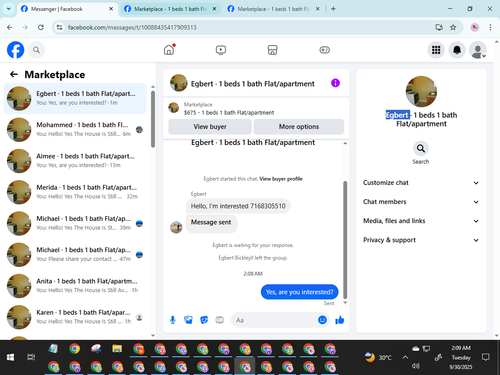Open the Merida conversation
Viewport: 500px width, 375px height.
click(75, 192)
